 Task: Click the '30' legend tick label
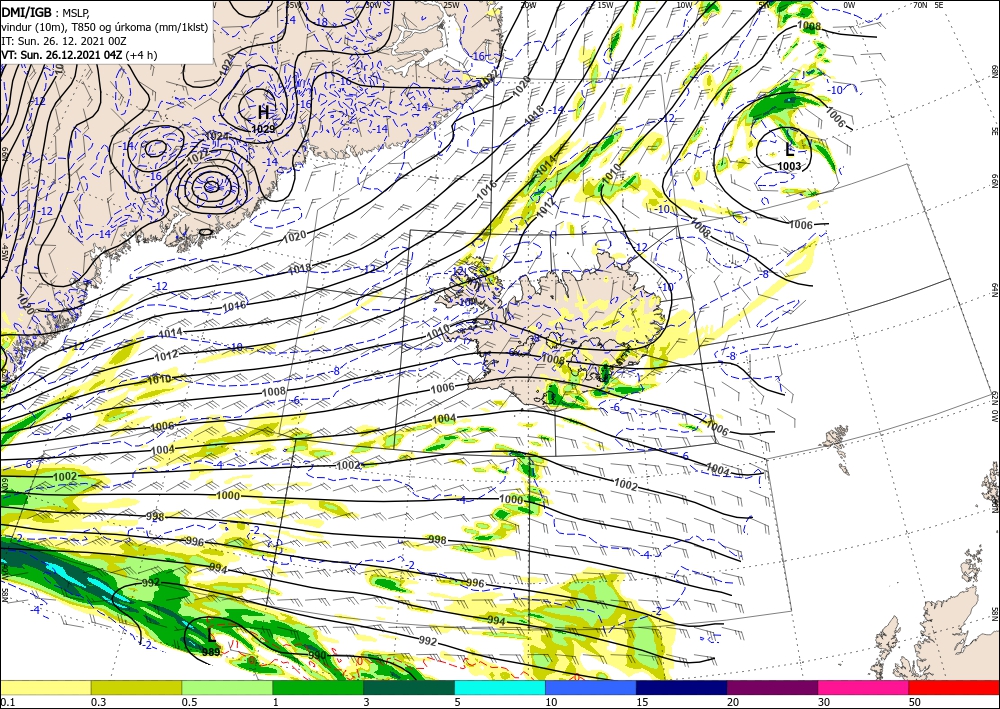tap(824, 702)
